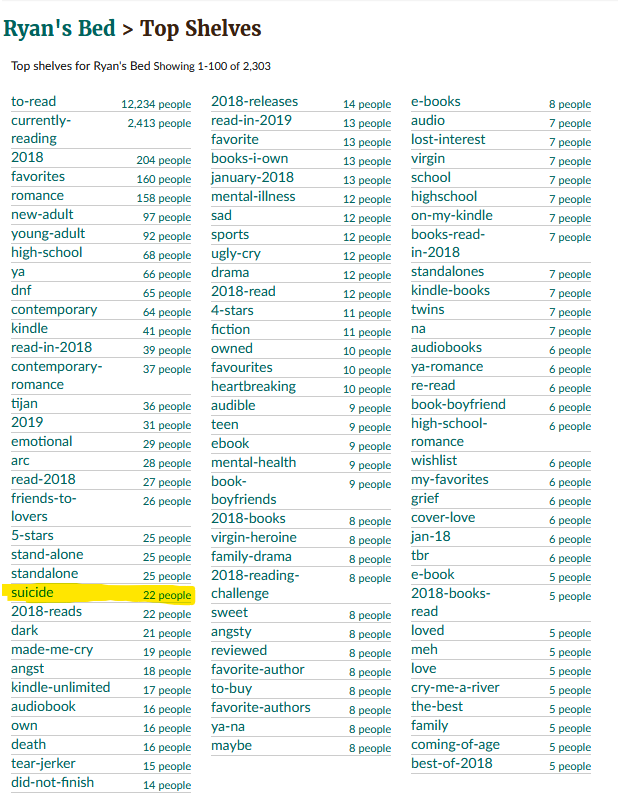This screenshot has height=797, width=618.
Task: Select the angsty shelf link
Action: click(232, 632)
